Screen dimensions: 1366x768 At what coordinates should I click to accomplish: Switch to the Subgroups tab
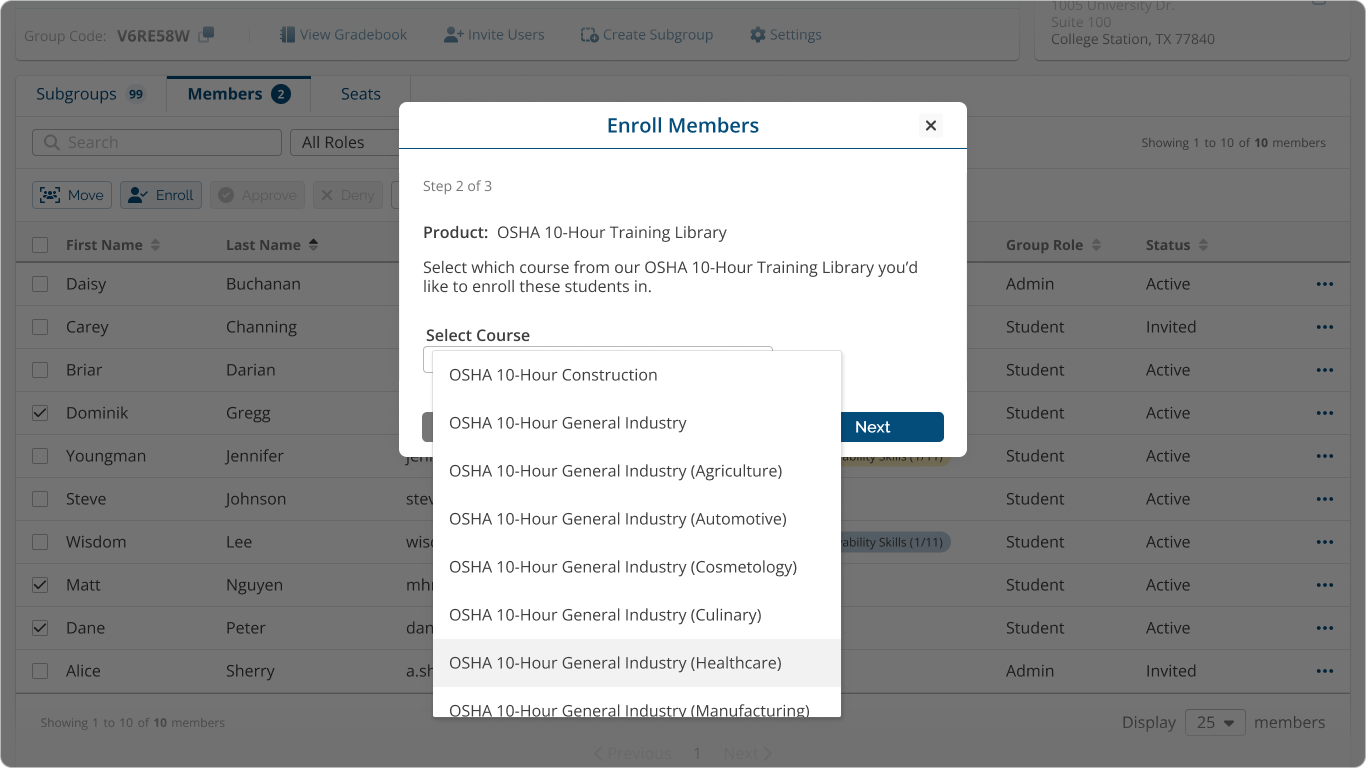pos(76,93)
